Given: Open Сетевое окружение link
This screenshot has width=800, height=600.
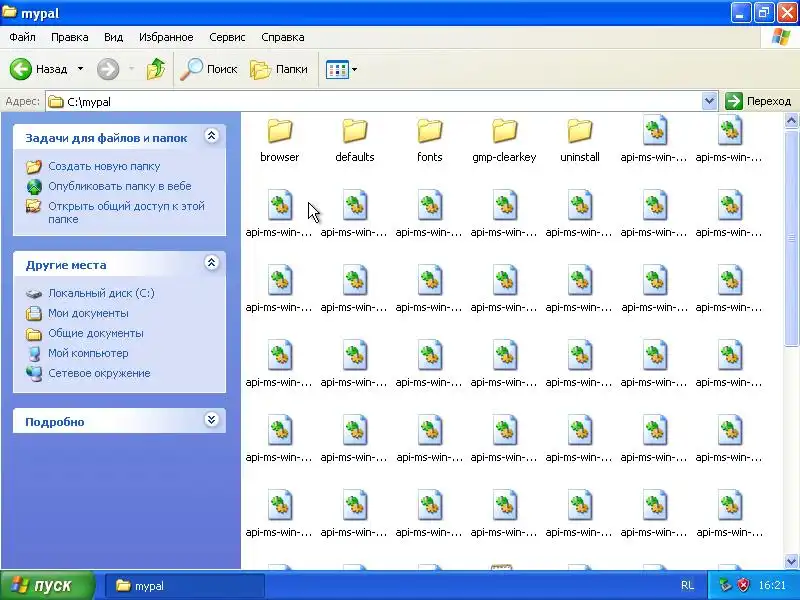Looking at the screenshot, I should (99, 373).
